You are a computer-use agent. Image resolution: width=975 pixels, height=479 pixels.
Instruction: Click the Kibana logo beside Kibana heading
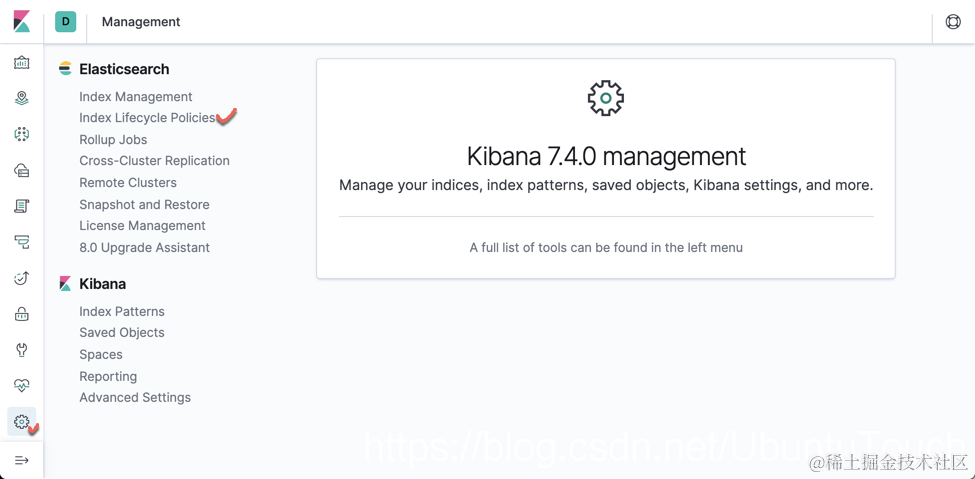(x=65, y=284)
